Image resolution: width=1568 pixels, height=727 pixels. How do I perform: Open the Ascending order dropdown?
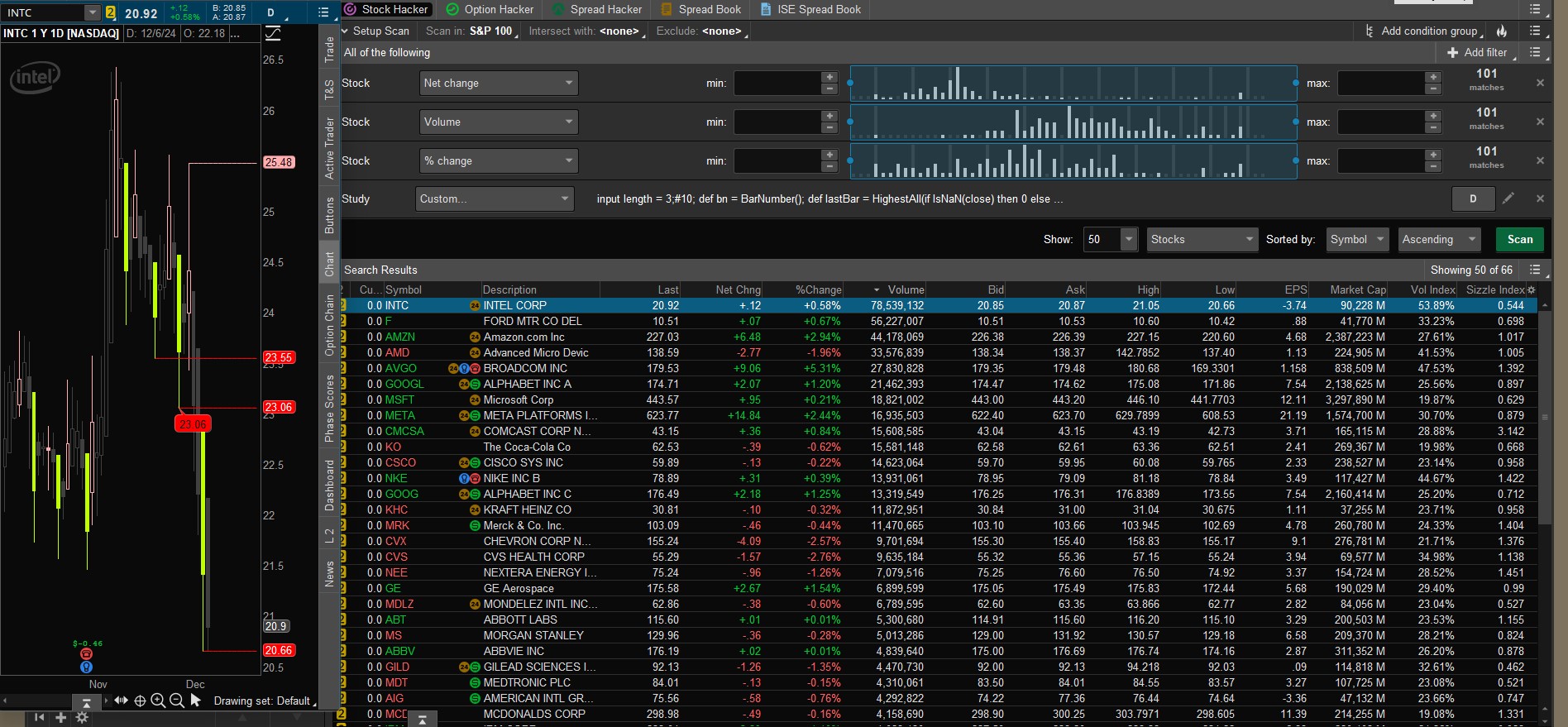1439,239
